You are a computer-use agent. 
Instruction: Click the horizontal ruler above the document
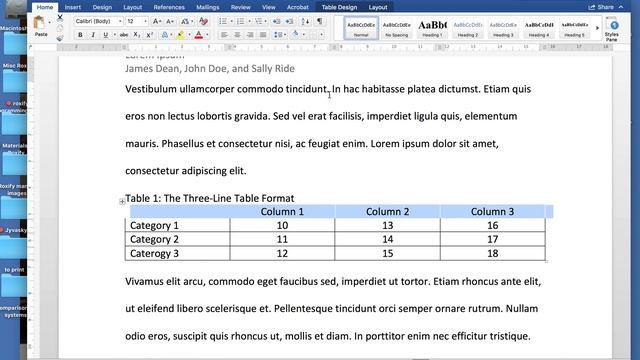click(x=335, y=47)
